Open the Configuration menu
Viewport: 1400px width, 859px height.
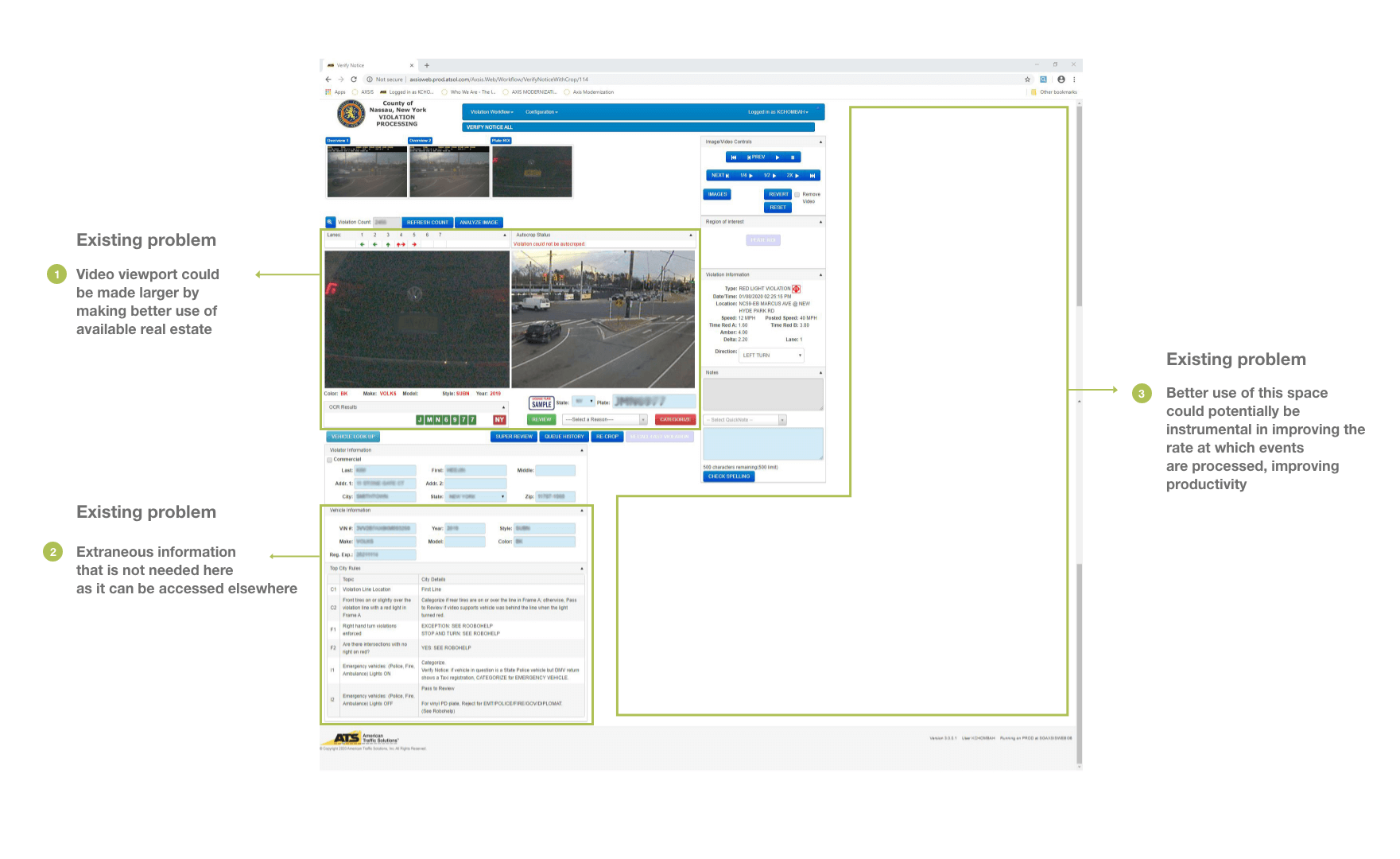click(542, 112)
